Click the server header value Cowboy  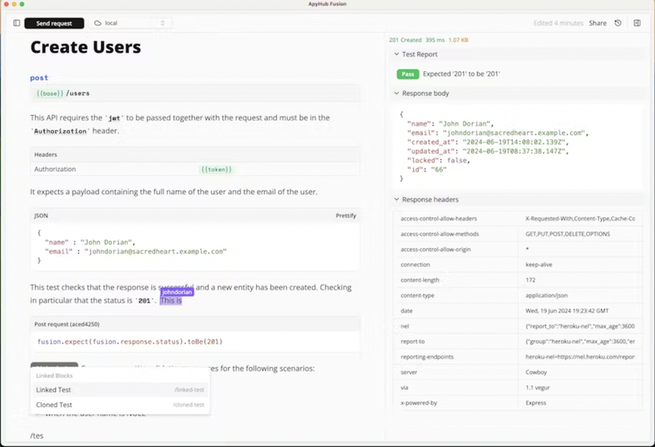tap(536, 372)
